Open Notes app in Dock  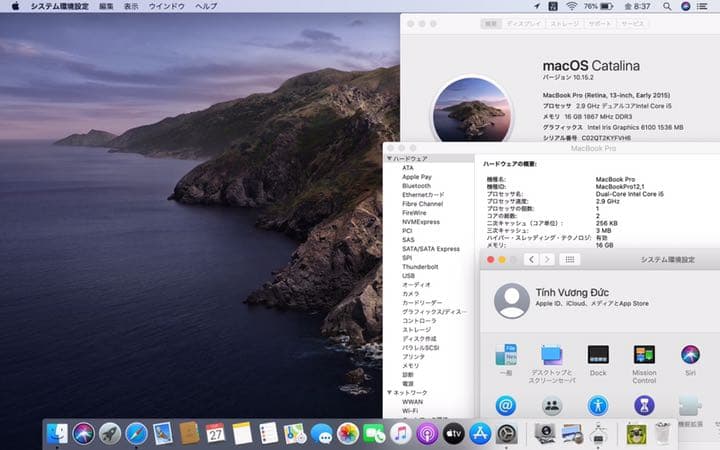tap(242, 433)
